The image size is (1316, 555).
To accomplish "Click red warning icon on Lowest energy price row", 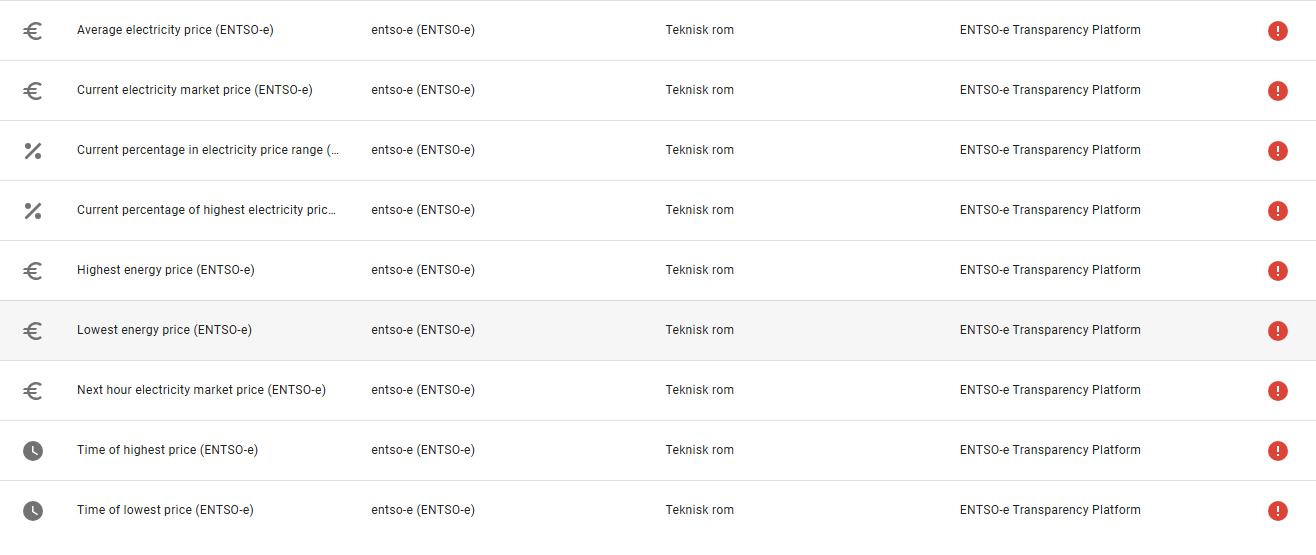I will coord(1277,331).
